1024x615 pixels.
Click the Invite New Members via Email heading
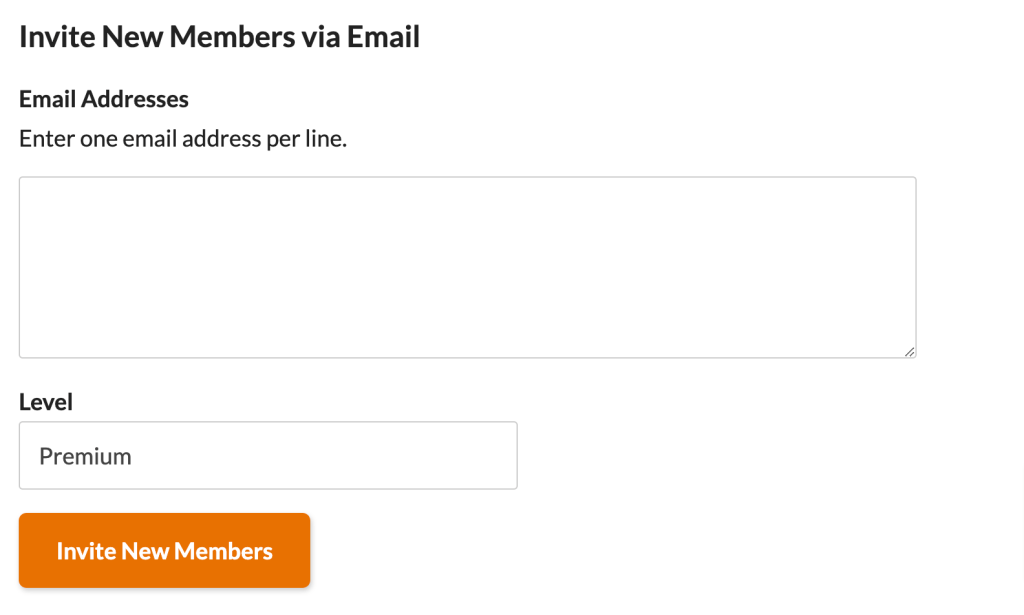219,36
